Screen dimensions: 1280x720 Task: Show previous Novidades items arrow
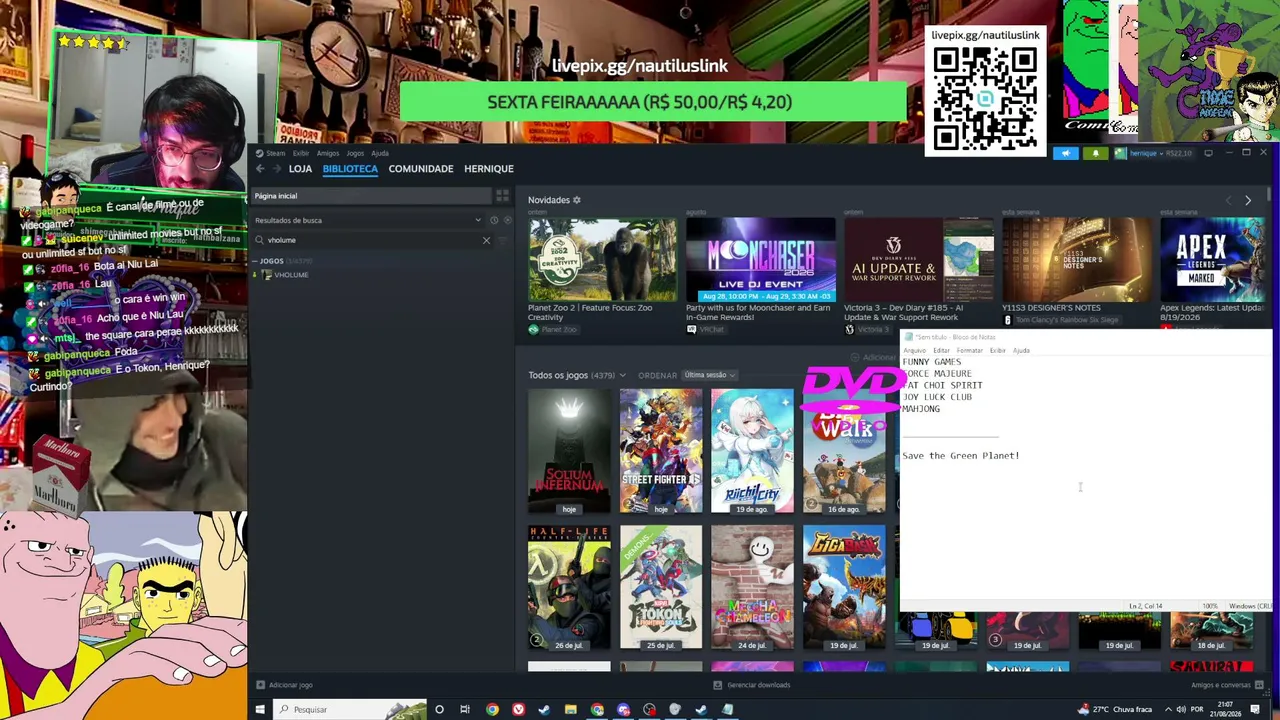tap(1229, 201)
